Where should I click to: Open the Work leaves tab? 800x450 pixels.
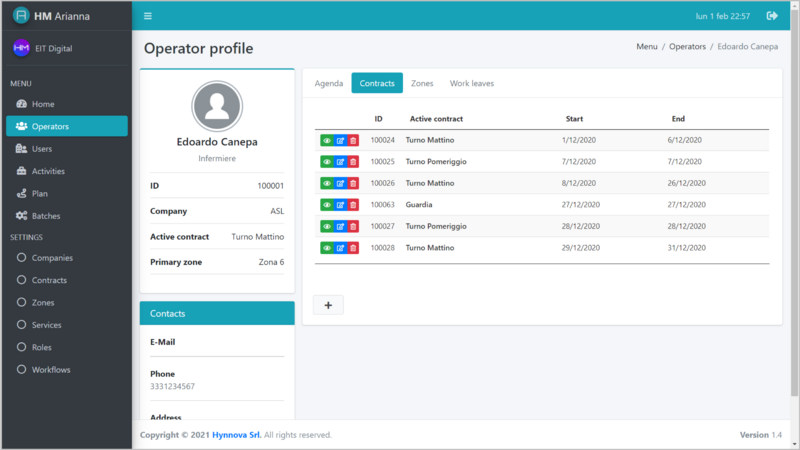471,83
